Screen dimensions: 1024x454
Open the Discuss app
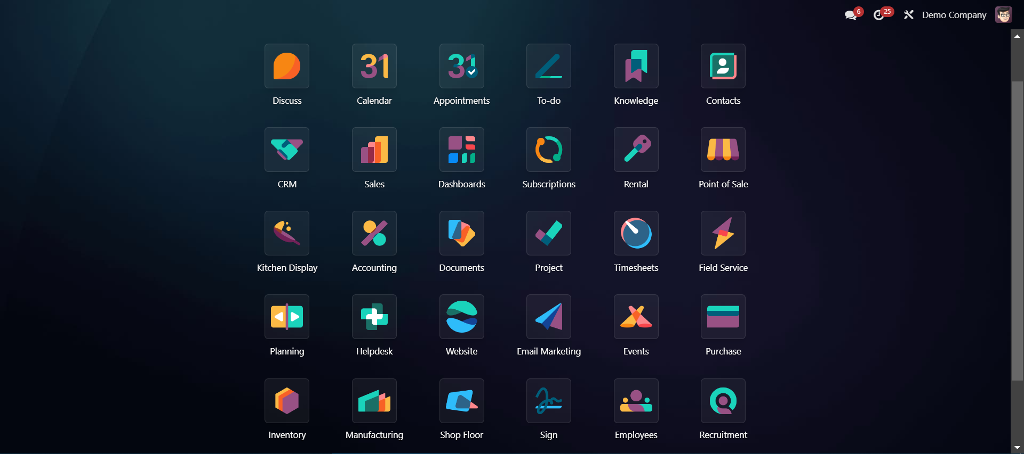point(286,66)
